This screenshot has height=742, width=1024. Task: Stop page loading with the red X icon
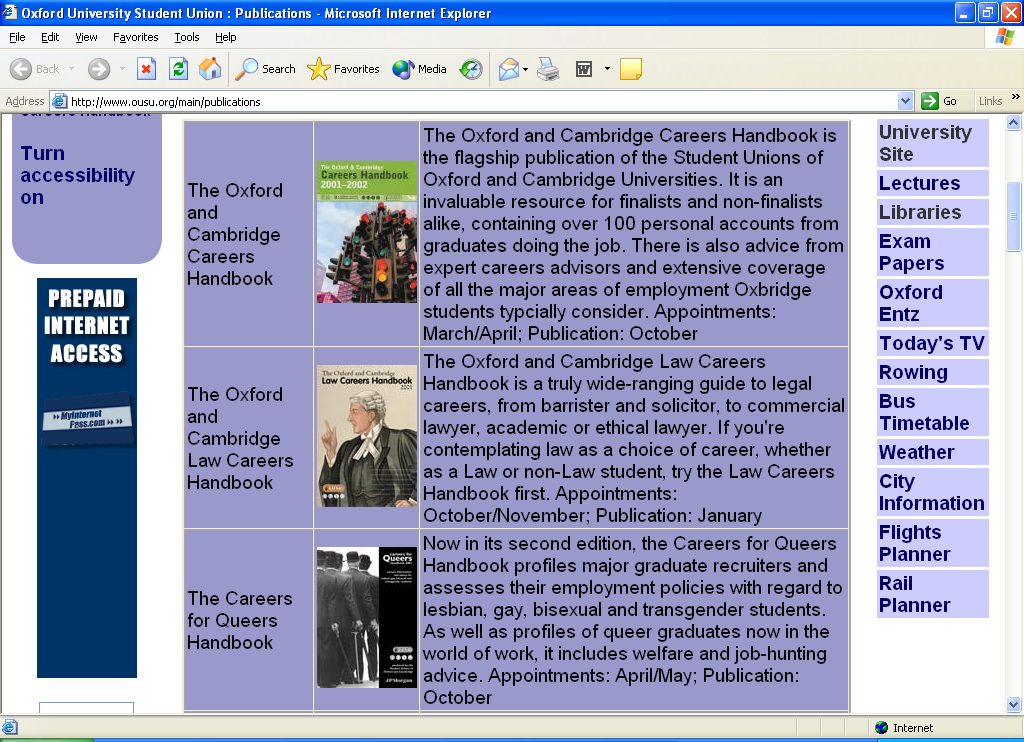tap(146, 69)
